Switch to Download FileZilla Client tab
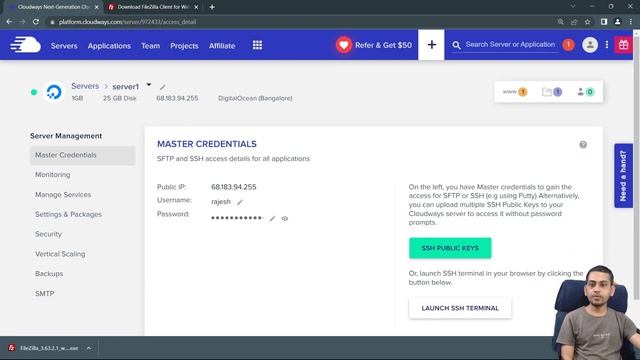640x360 pixels. tap(152, 7)
